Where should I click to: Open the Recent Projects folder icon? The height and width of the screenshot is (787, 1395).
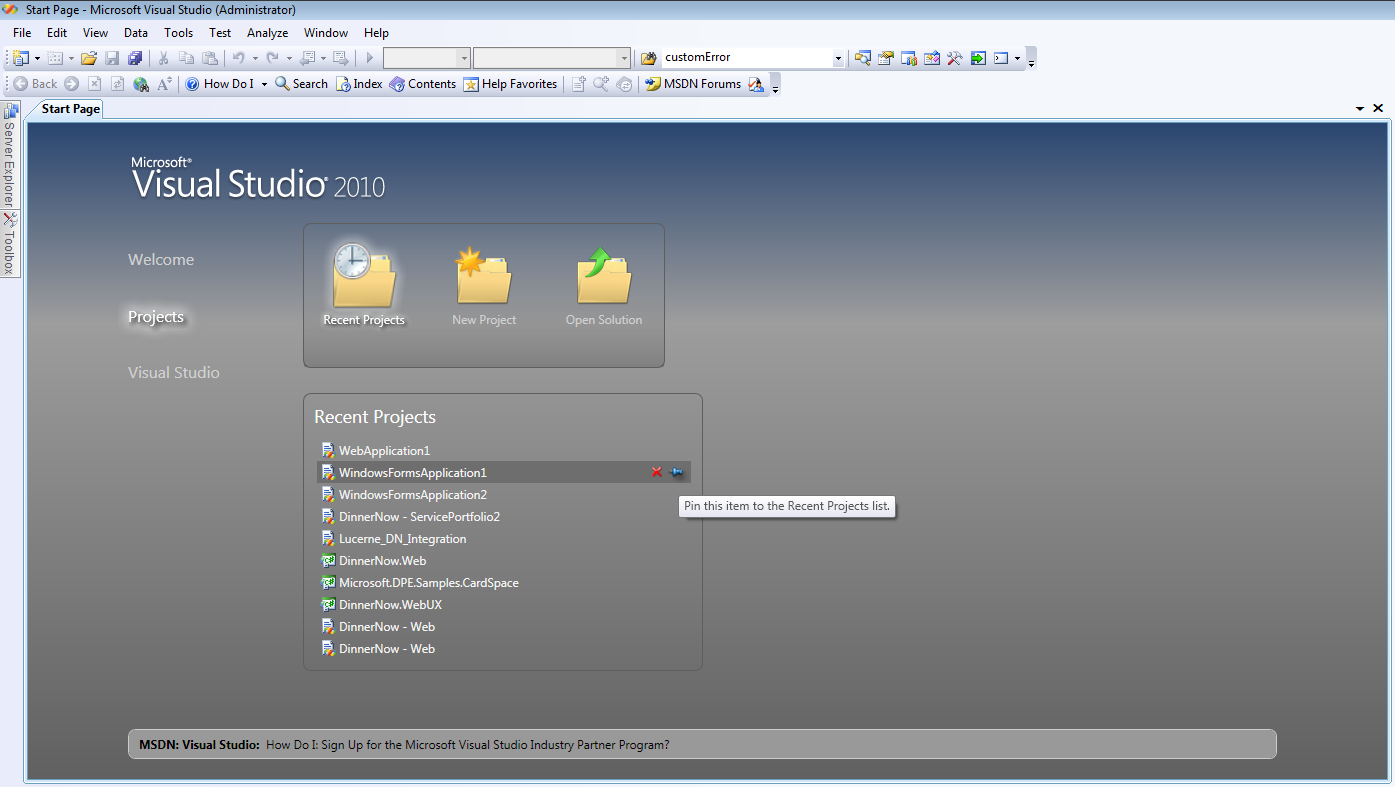point(364,276)
